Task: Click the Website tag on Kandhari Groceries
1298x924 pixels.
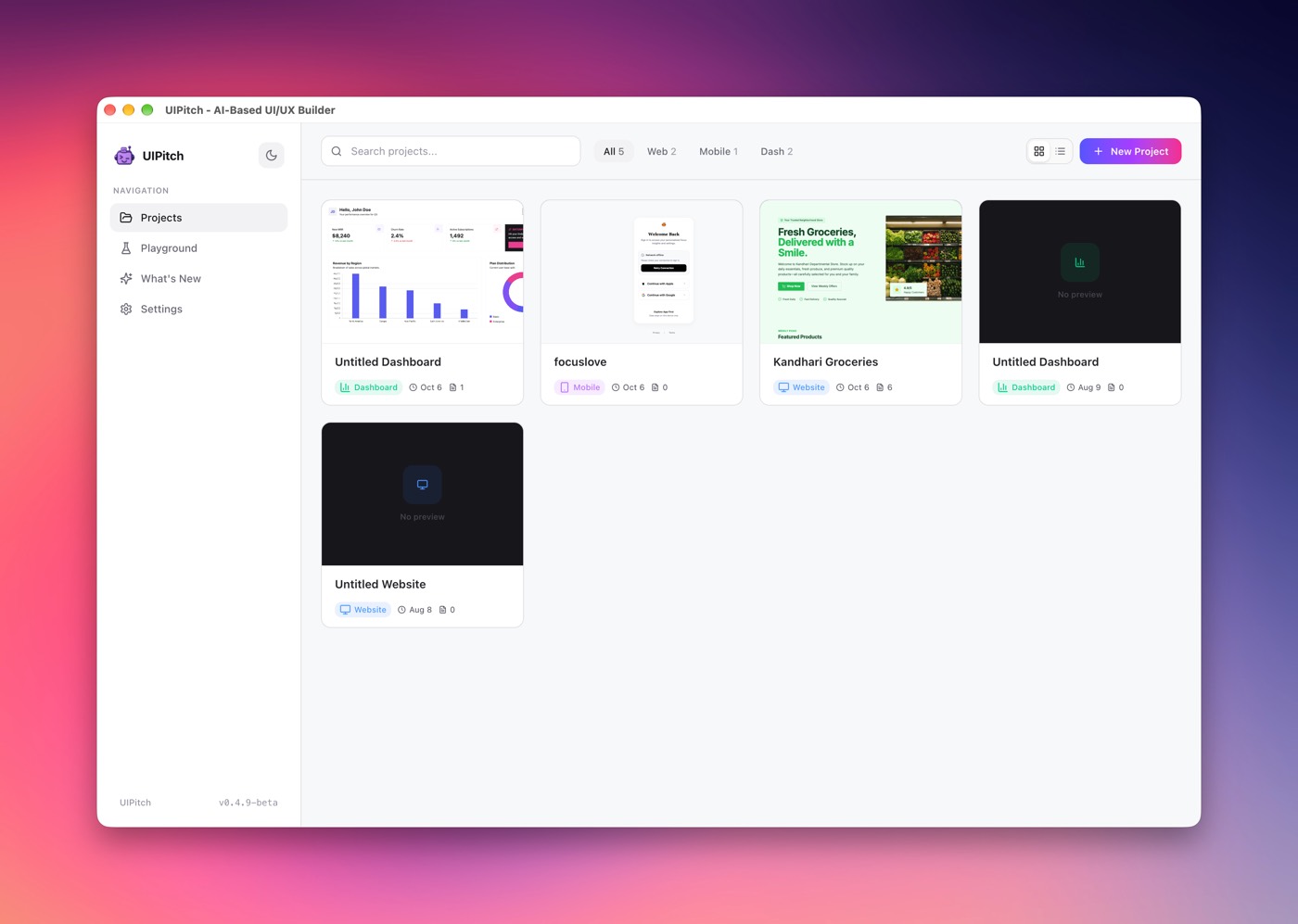Action: click(802, 387)
